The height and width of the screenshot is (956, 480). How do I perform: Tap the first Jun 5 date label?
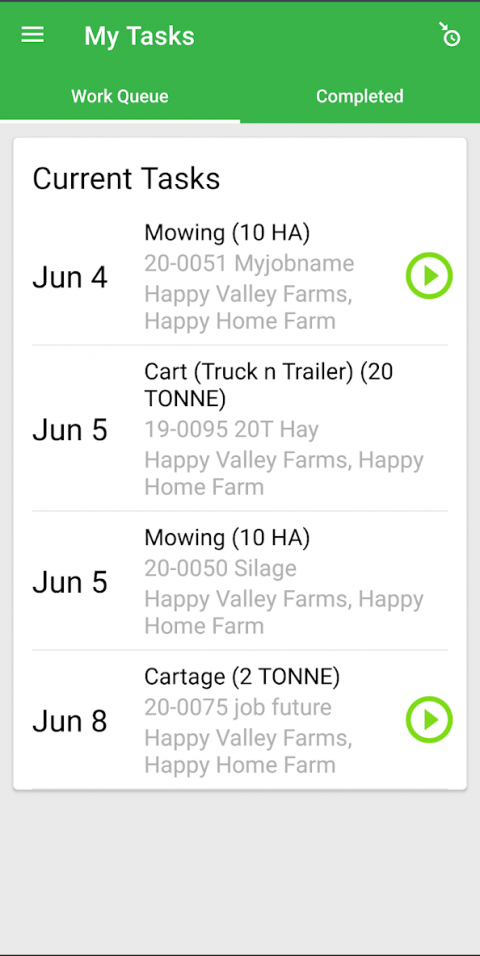pyautogui.click(x=70, y=430)
